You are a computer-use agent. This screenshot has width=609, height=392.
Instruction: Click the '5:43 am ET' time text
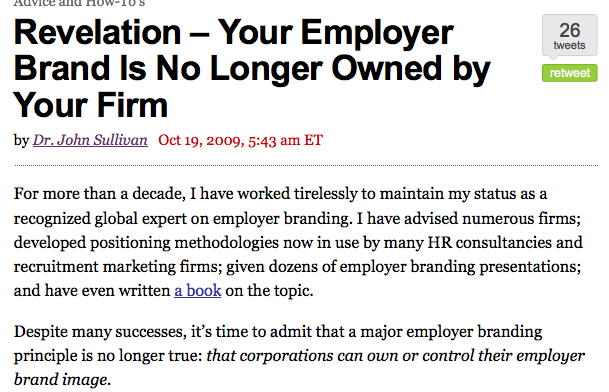click(x=285, y=140)
